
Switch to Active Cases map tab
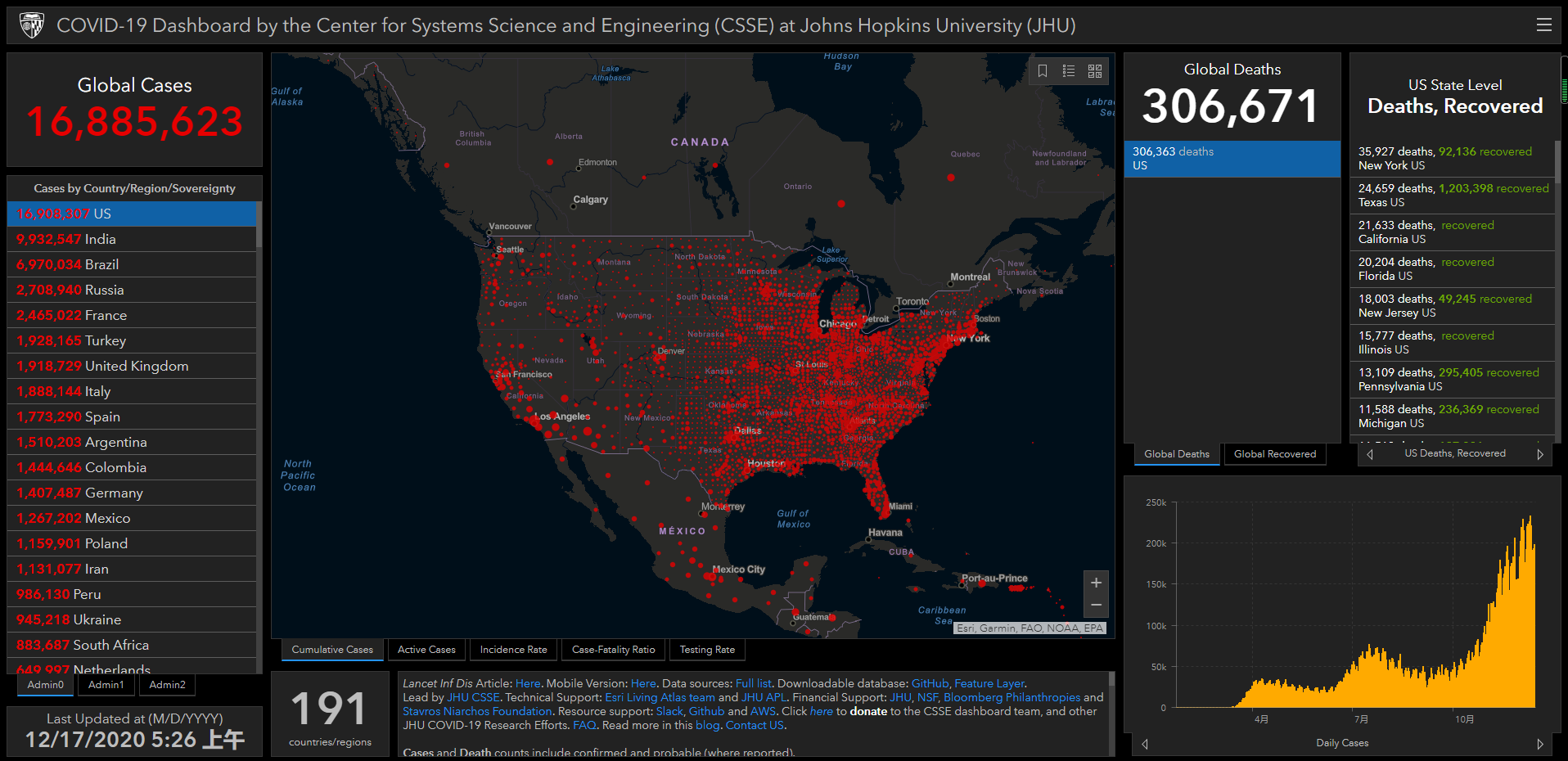point(426,650)
